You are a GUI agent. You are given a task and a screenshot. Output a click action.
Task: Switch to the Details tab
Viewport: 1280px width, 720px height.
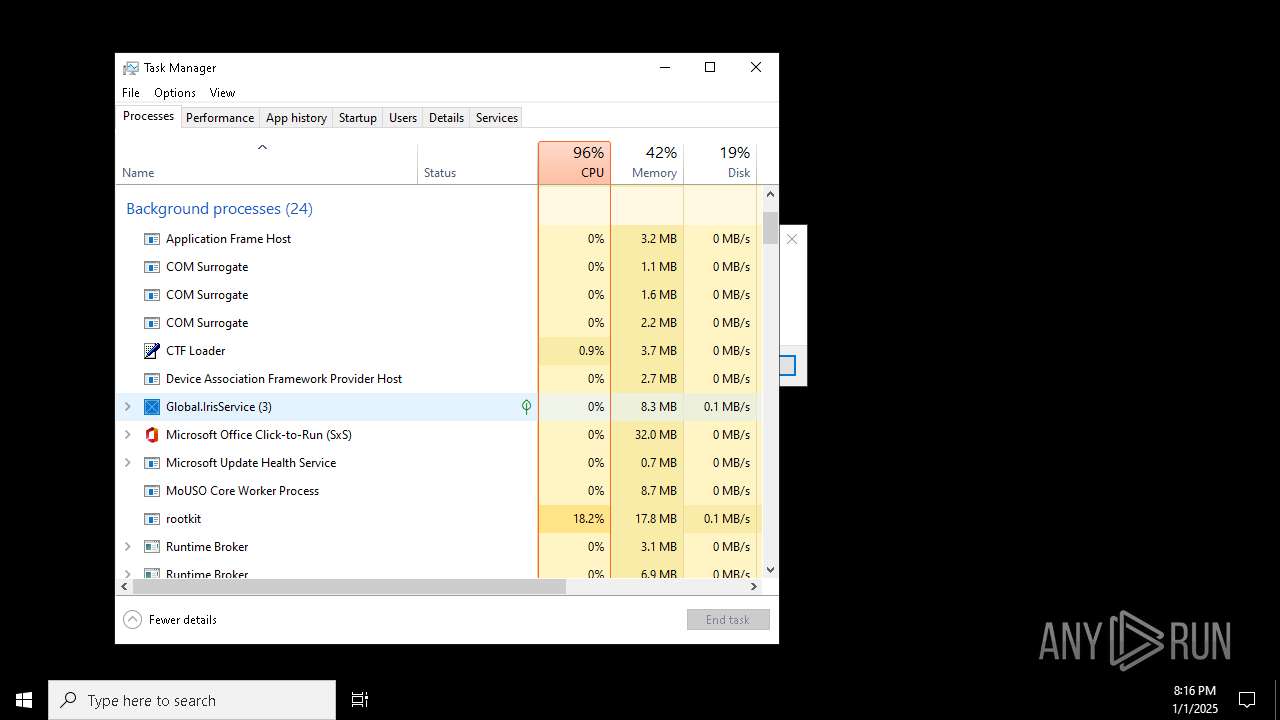(x=446, y=118)
